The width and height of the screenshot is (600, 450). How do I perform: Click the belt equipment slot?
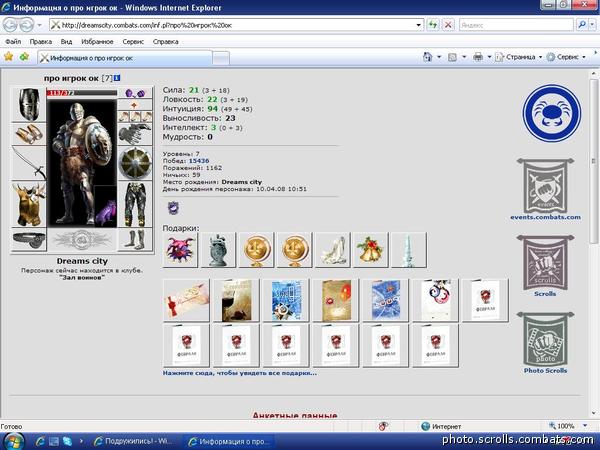(x=29, y=240)
